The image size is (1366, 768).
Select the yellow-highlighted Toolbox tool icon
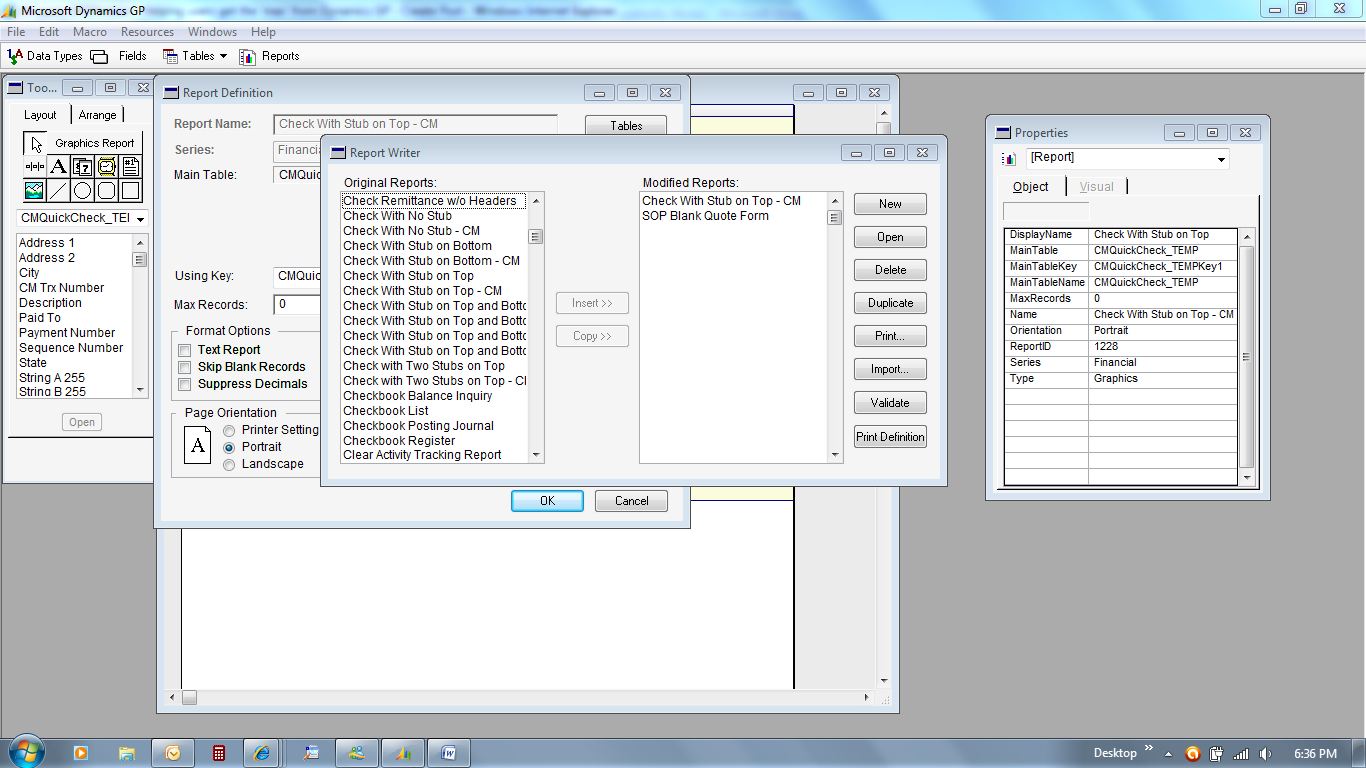[x=107, y=167]
